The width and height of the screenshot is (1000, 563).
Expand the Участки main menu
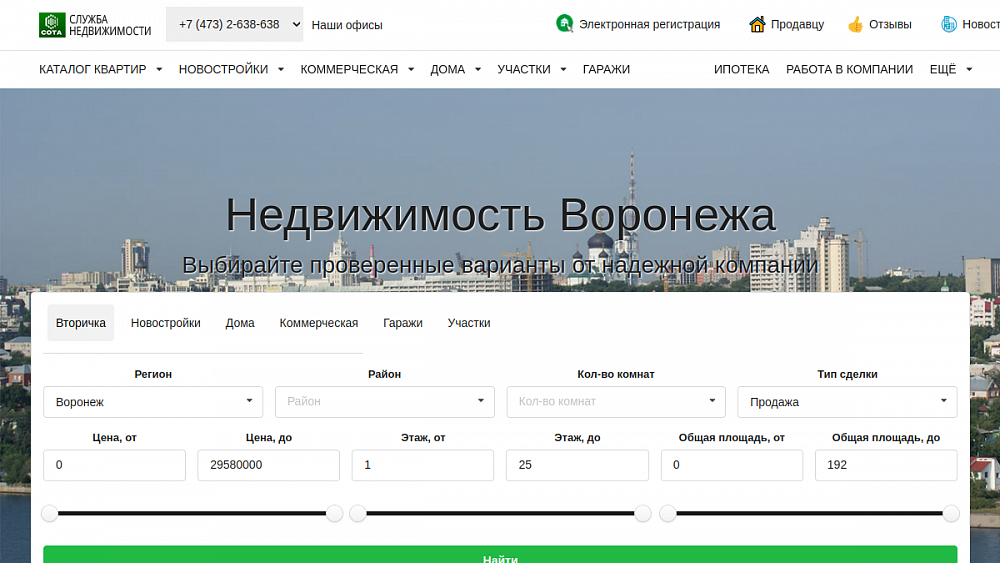point(532,69)
